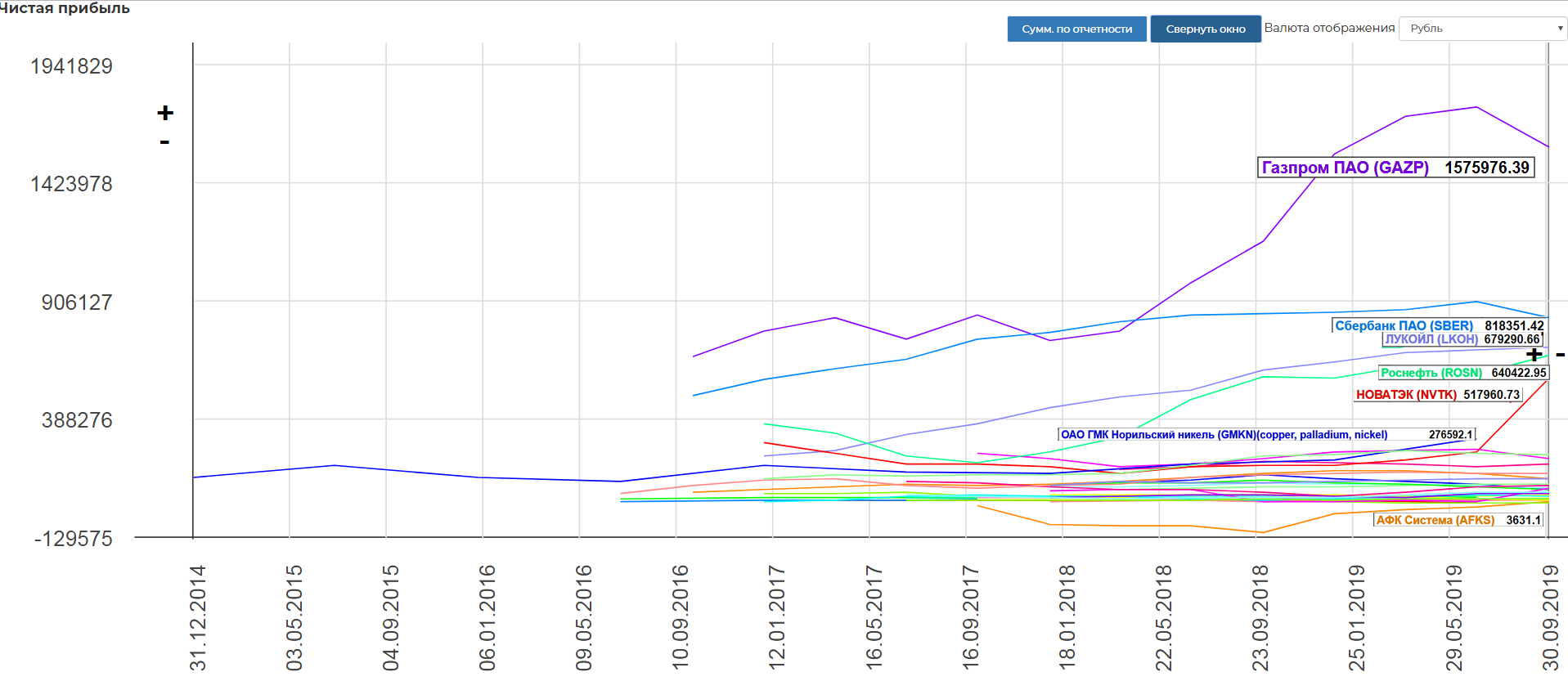Click the plus icon near the LKOH label

tap(1534, 354)
